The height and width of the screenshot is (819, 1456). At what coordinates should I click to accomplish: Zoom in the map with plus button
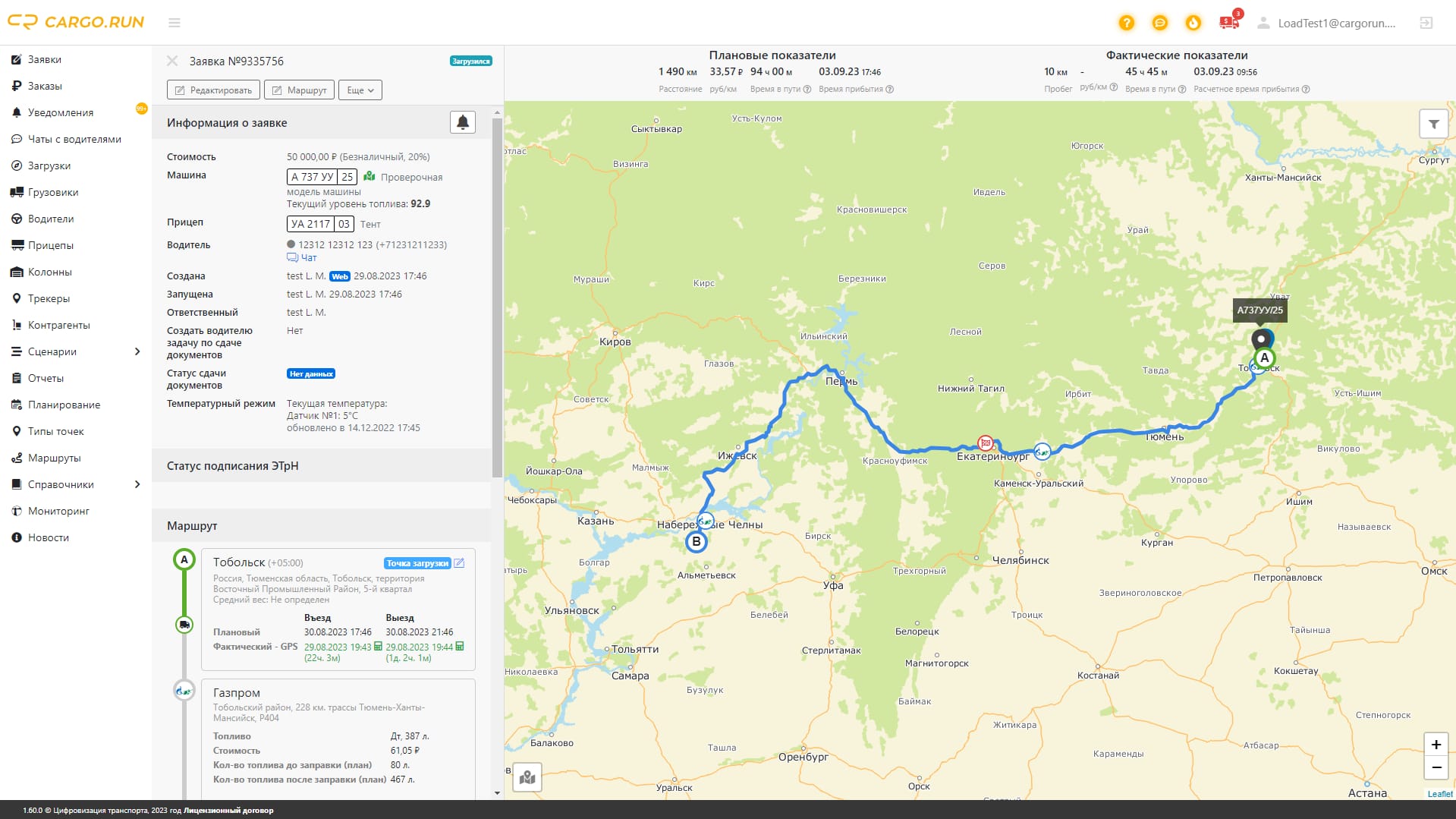[x=1436, y=745]
